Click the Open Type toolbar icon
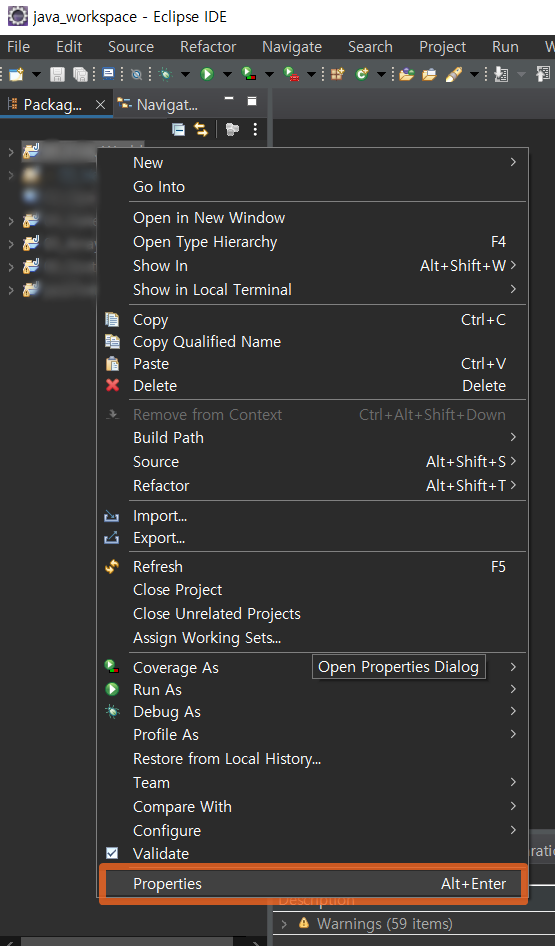The width and height of the screenshot is (555, 946). coord(406,74)
